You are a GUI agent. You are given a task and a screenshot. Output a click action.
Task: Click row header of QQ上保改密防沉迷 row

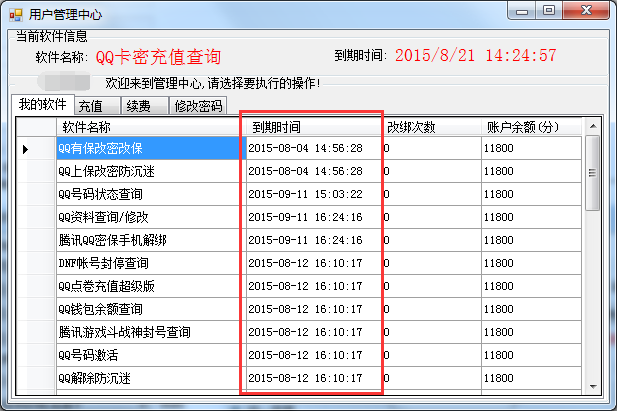[x=37, y=171]
